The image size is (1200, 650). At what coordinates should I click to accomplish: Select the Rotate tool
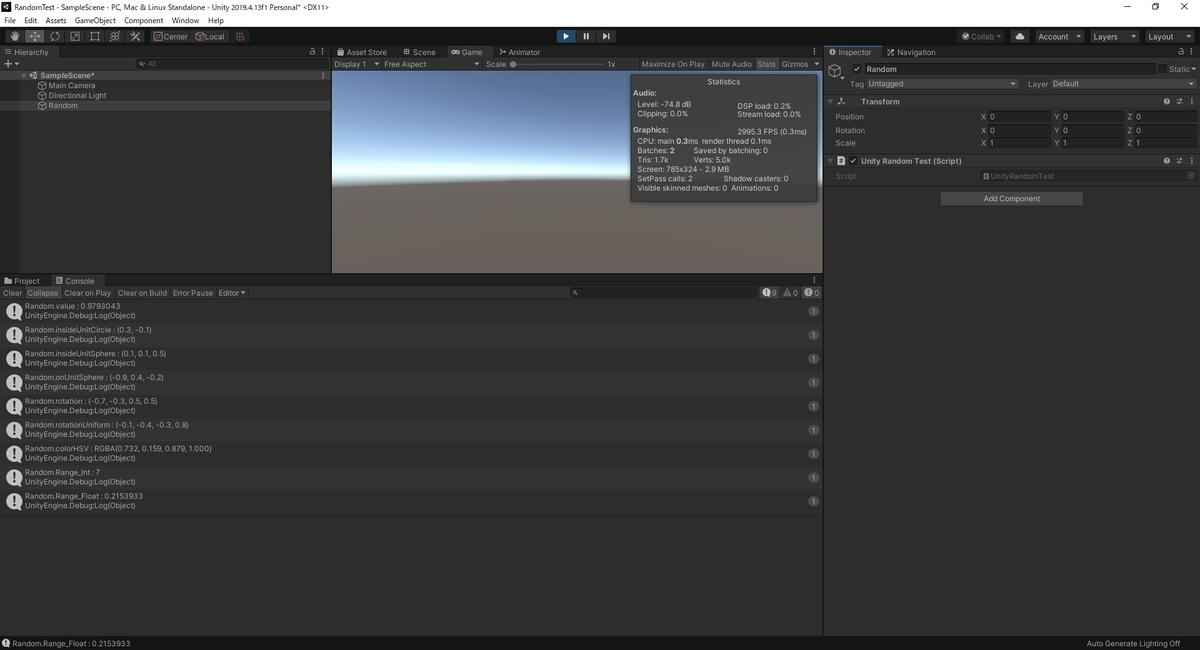pyautogui.click(x=54, y=37)
